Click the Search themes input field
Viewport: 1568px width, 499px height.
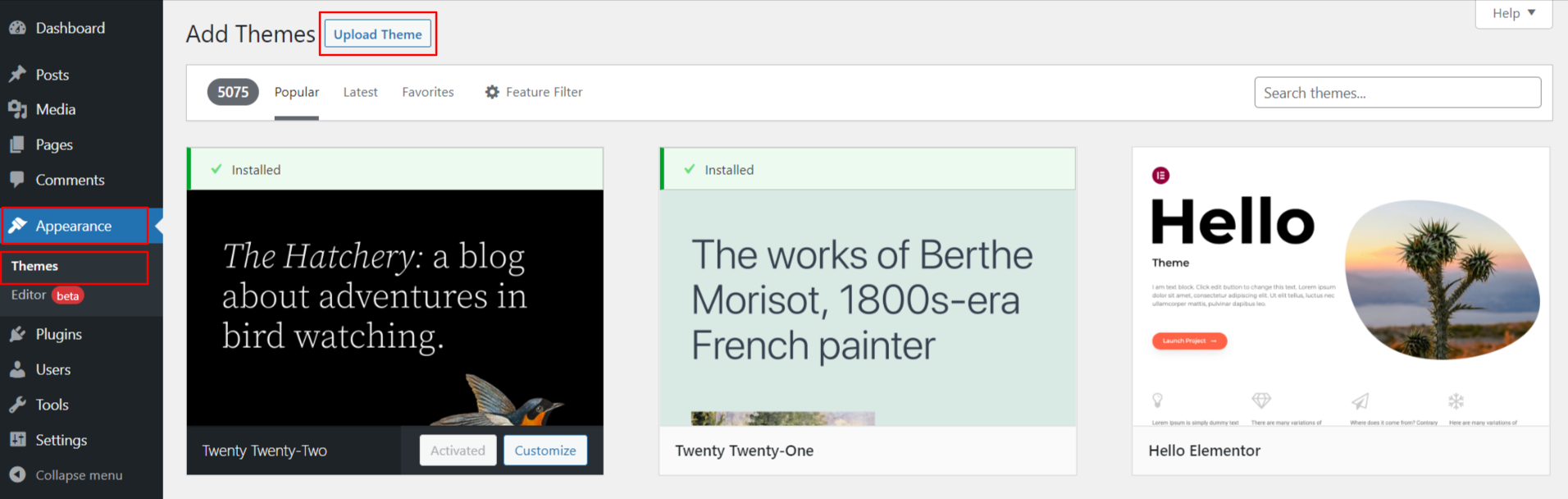pyautogui.click(x=1397, y=93)
